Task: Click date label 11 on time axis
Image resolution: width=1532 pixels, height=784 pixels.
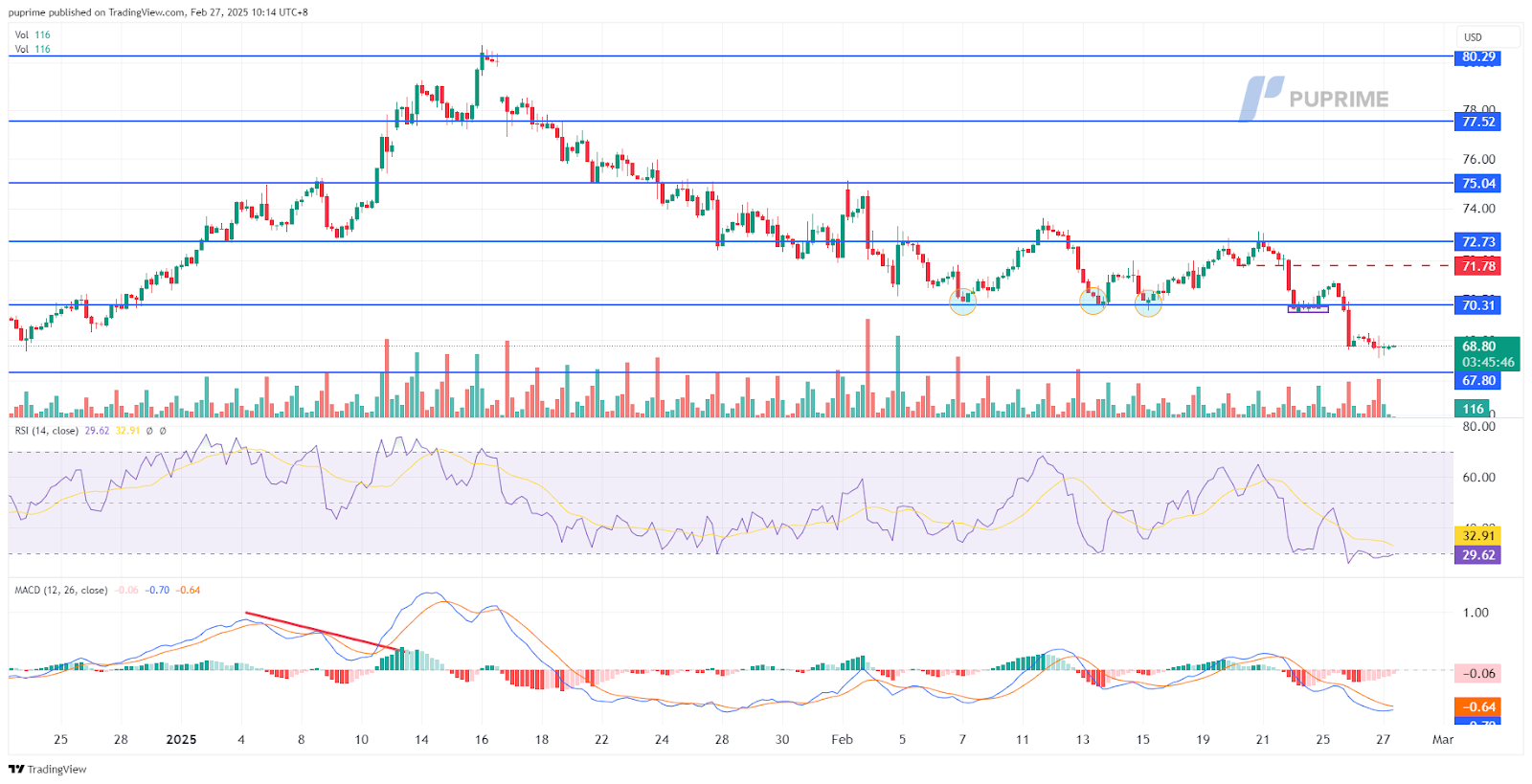Action: (1023, 739)
